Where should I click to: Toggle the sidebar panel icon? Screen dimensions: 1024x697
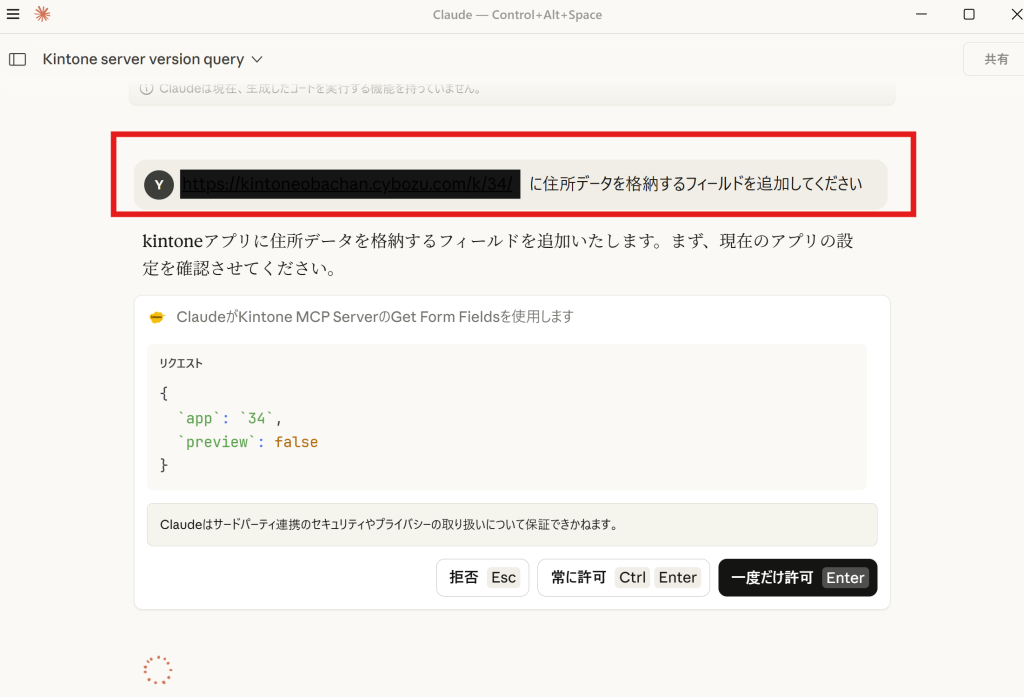tap(18, 59)
